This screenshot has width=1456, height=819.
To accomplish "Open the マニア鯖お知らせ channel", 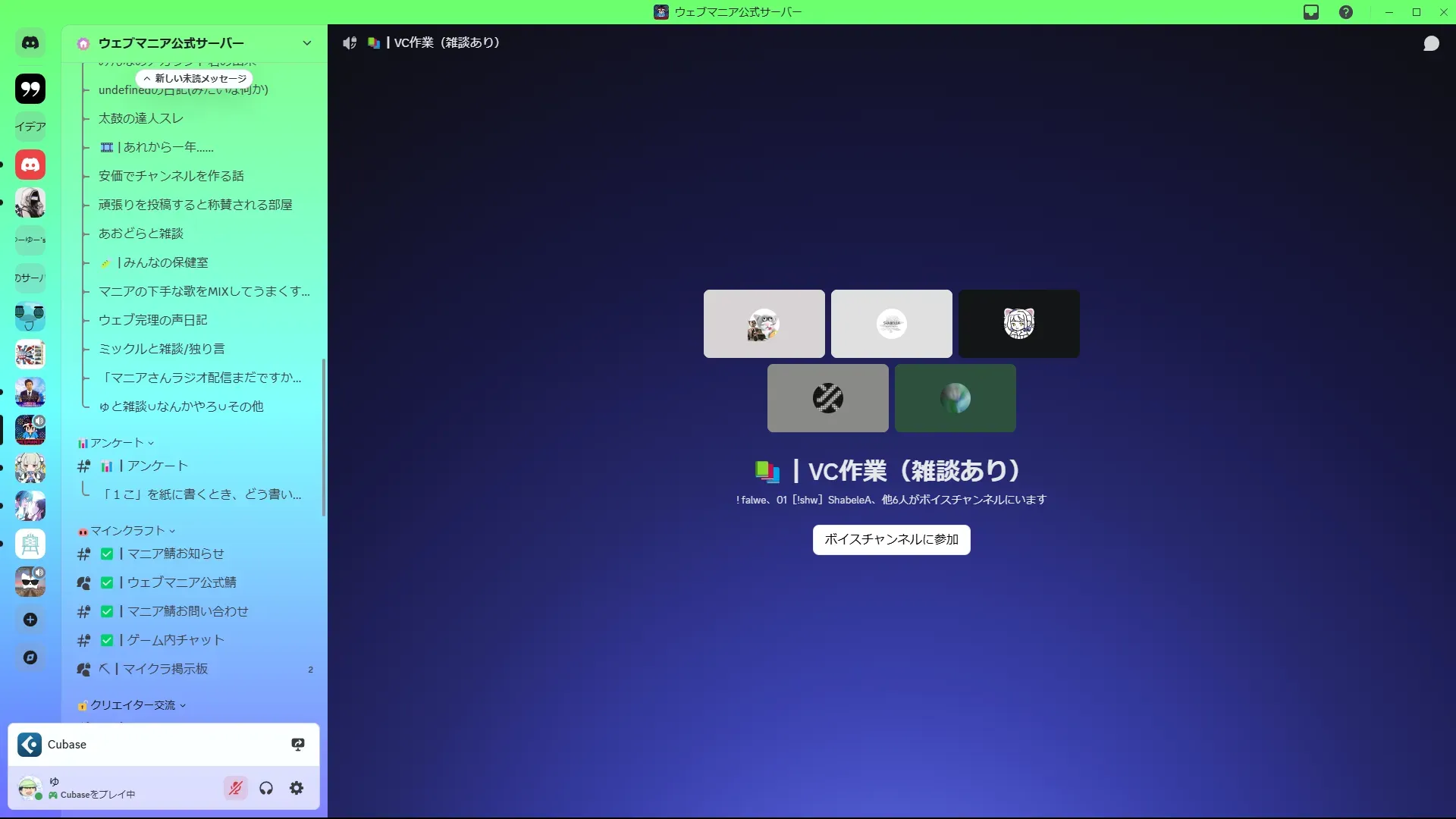I will click(176, 554).
